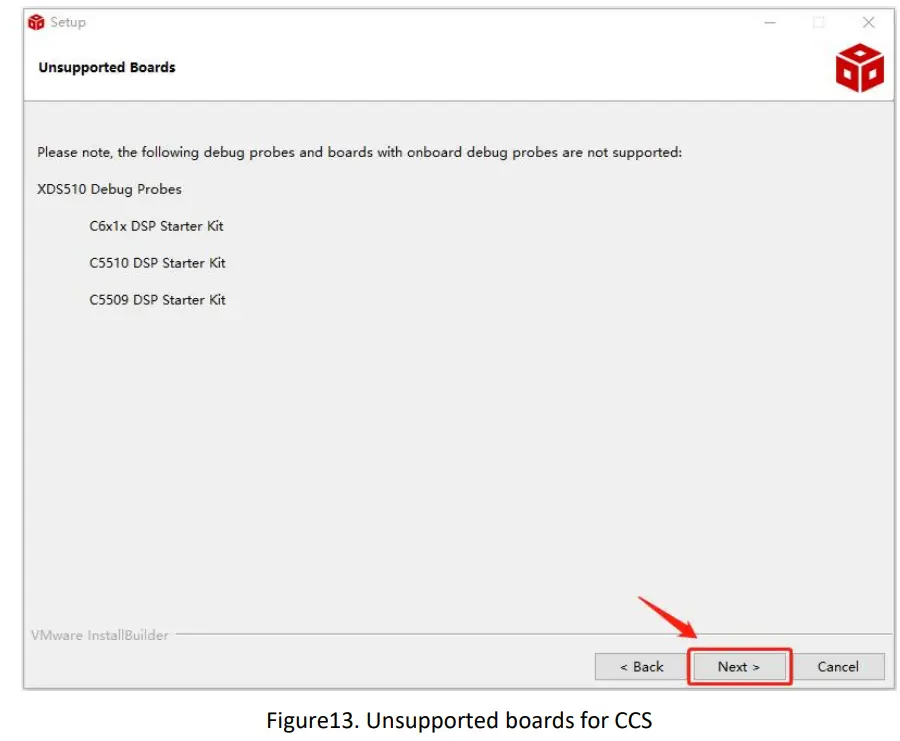The width and height of the screenshot is (900, 741).
Task: Click the empty title bar area
Action: (x=400, y=22)
